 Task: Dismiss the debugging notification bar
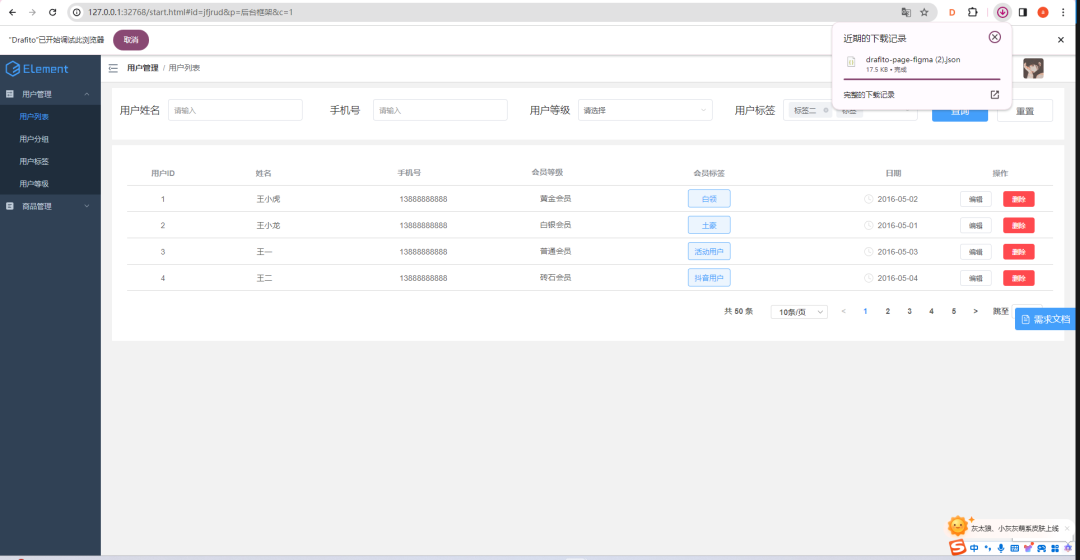pos(1061,40)
